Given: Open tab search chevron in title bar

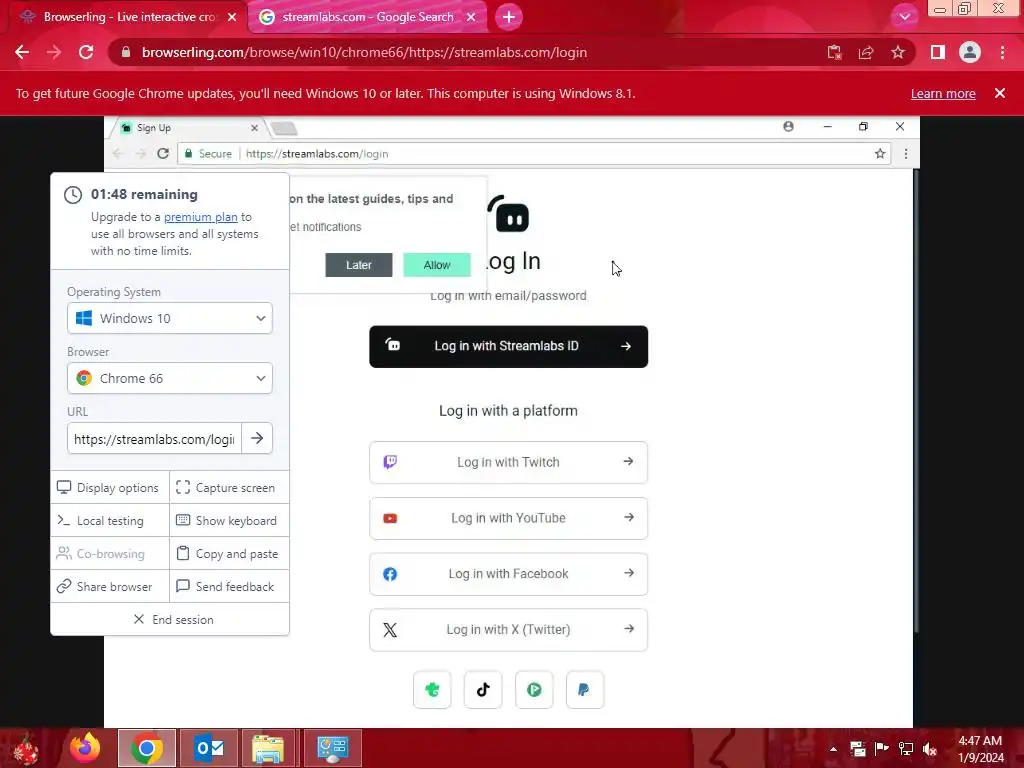Looking at the screenshot, I should (904, 17).
